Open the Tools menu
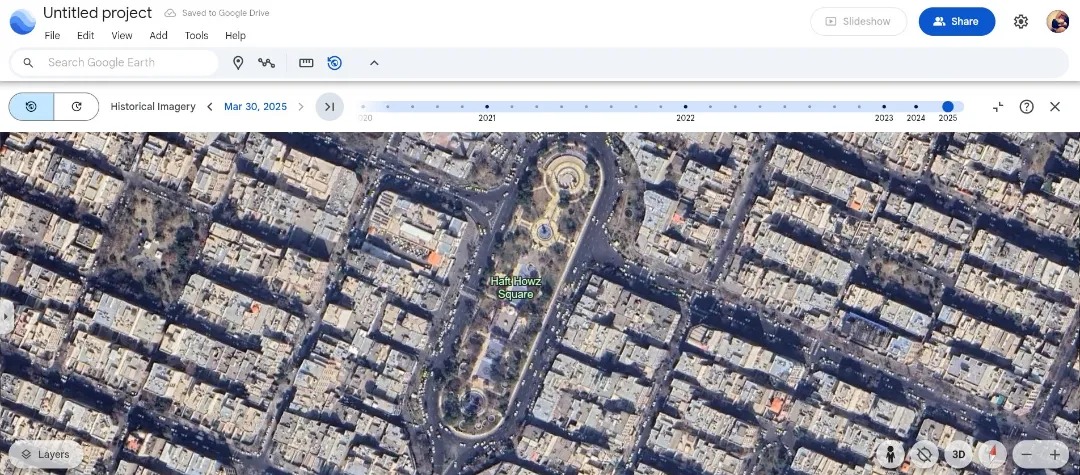 [x=196, y=36]
